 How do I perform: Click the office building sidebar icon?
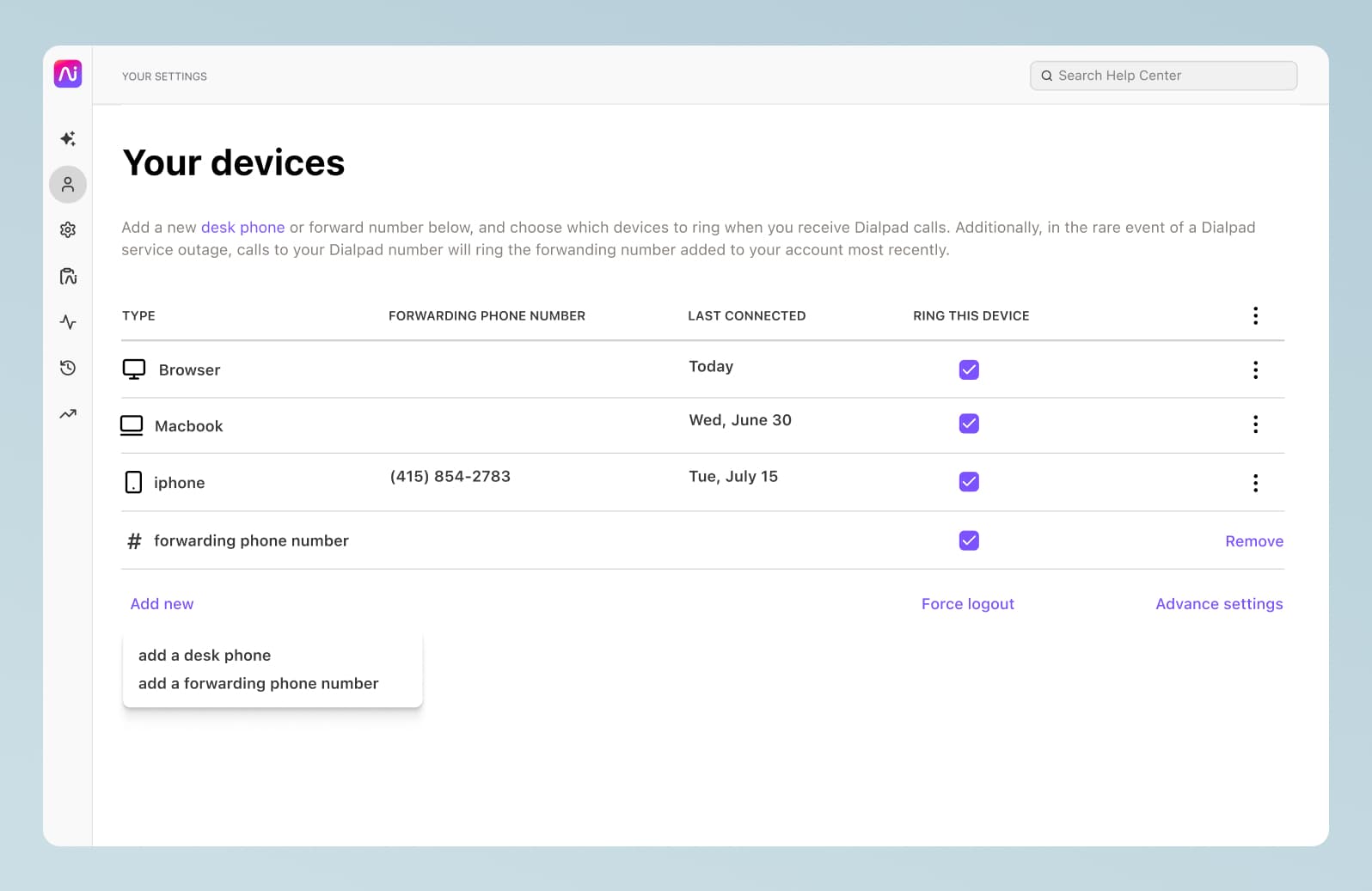pos(68,276)
